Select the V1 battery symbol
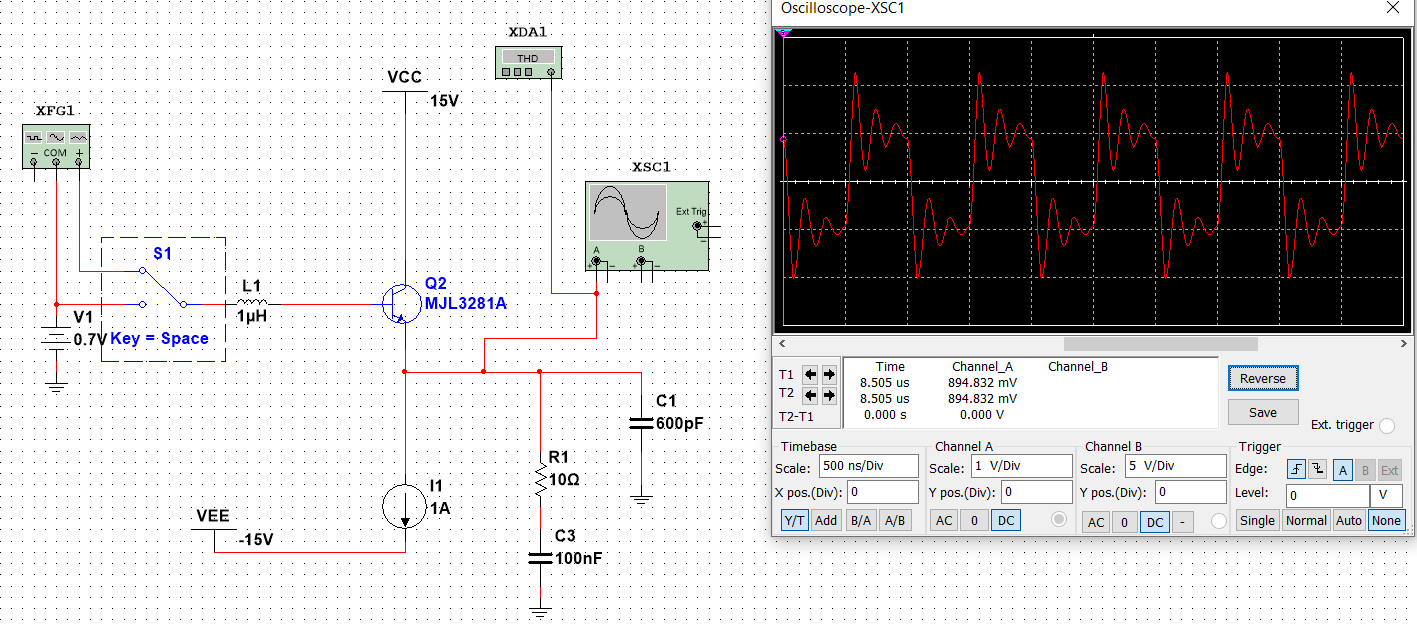Screen dimensions: 1417x631 click(56, 340)
